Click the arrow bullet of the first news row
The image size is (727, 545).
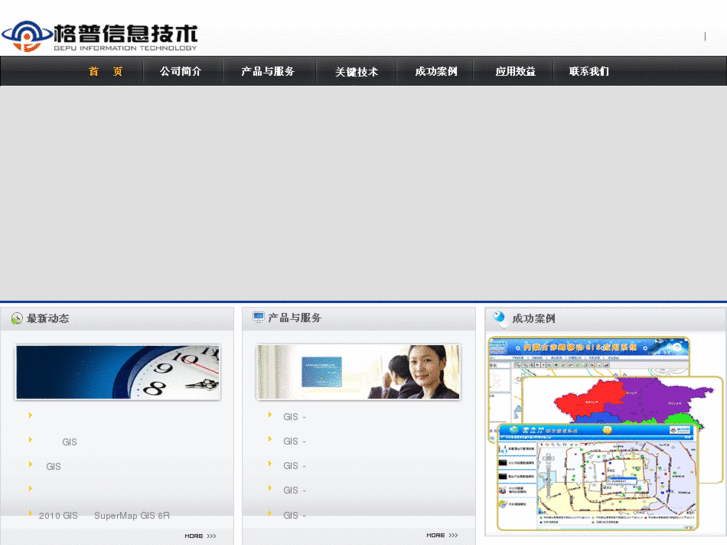(31, 415)
